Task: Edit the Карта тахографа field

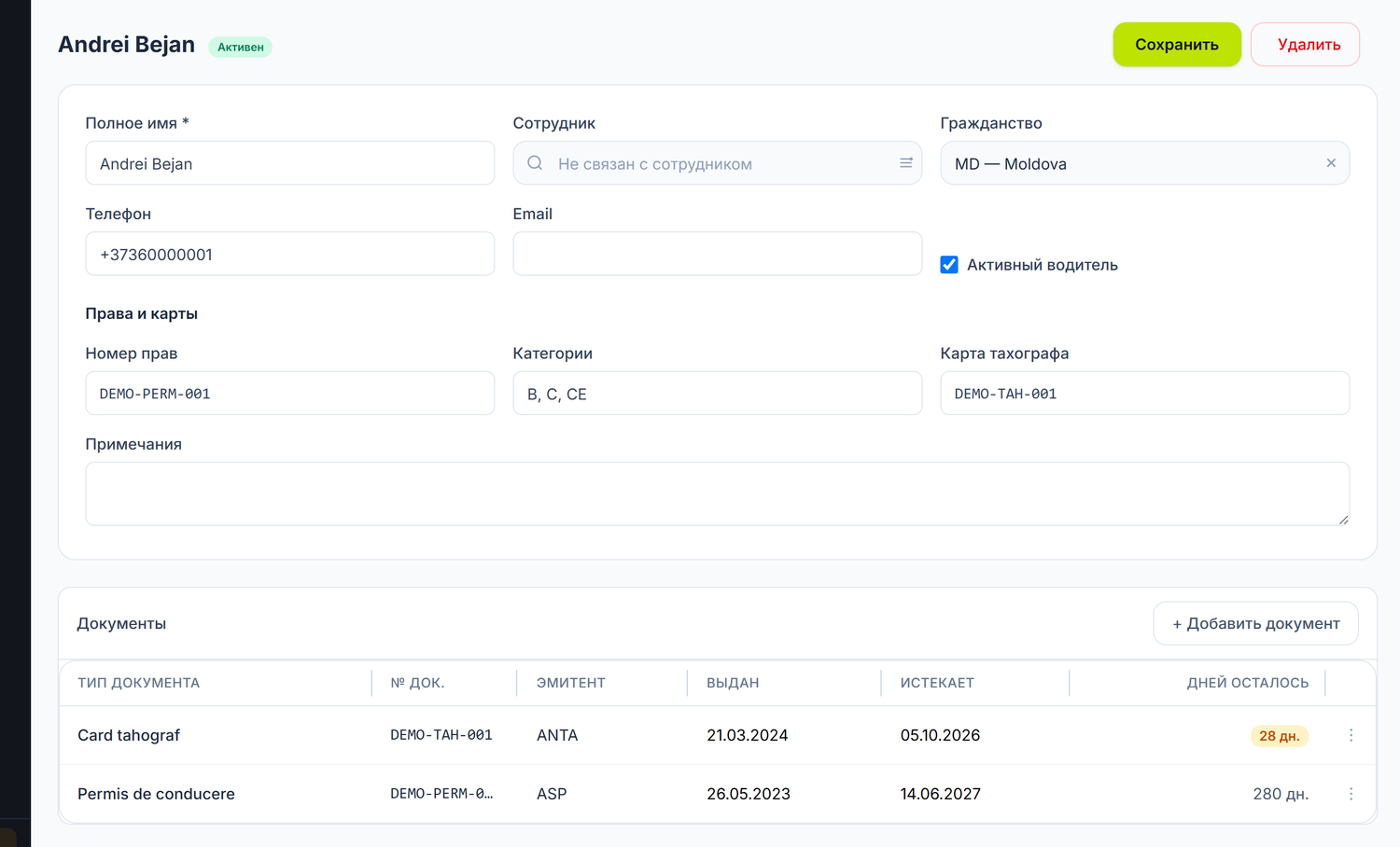Action: [1144, 394]
